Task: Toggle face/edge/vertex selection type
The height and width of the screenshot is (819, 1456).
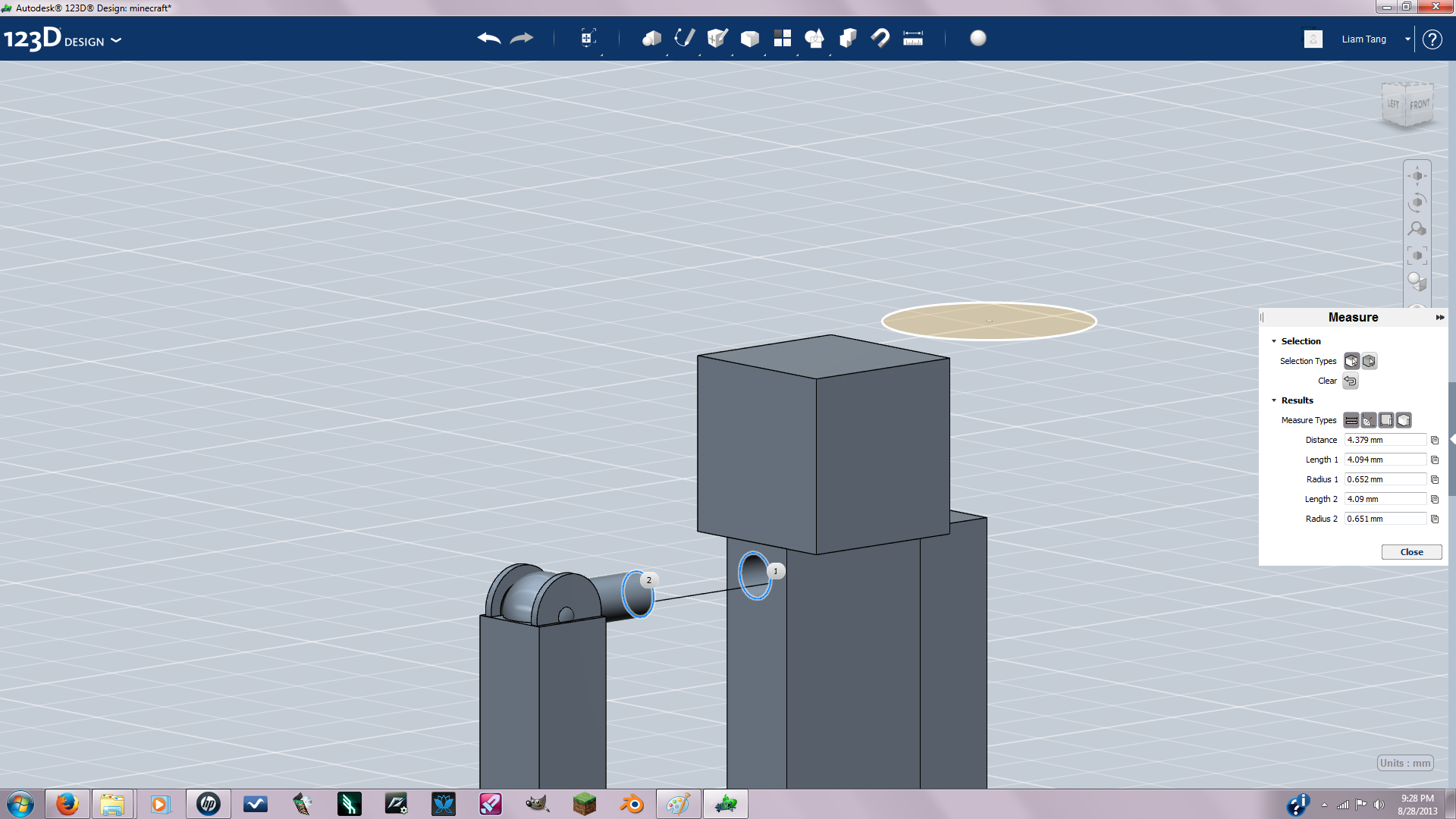Action: 1351,361
